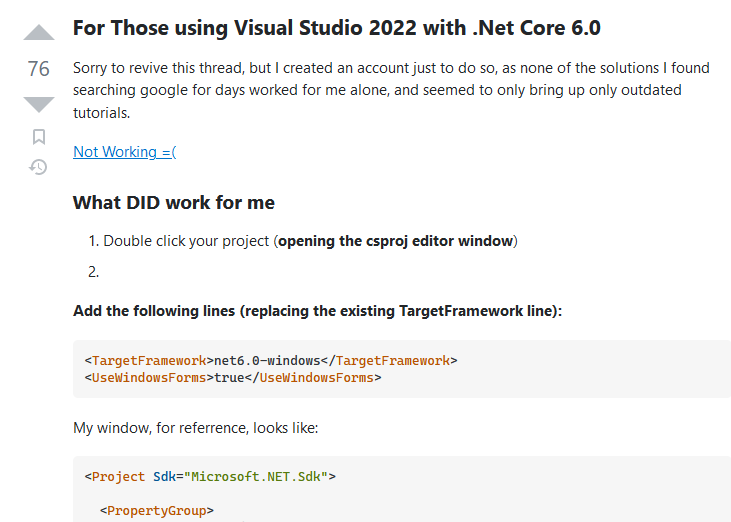
Task: Upvote this answer
Action: pos(38,33)
